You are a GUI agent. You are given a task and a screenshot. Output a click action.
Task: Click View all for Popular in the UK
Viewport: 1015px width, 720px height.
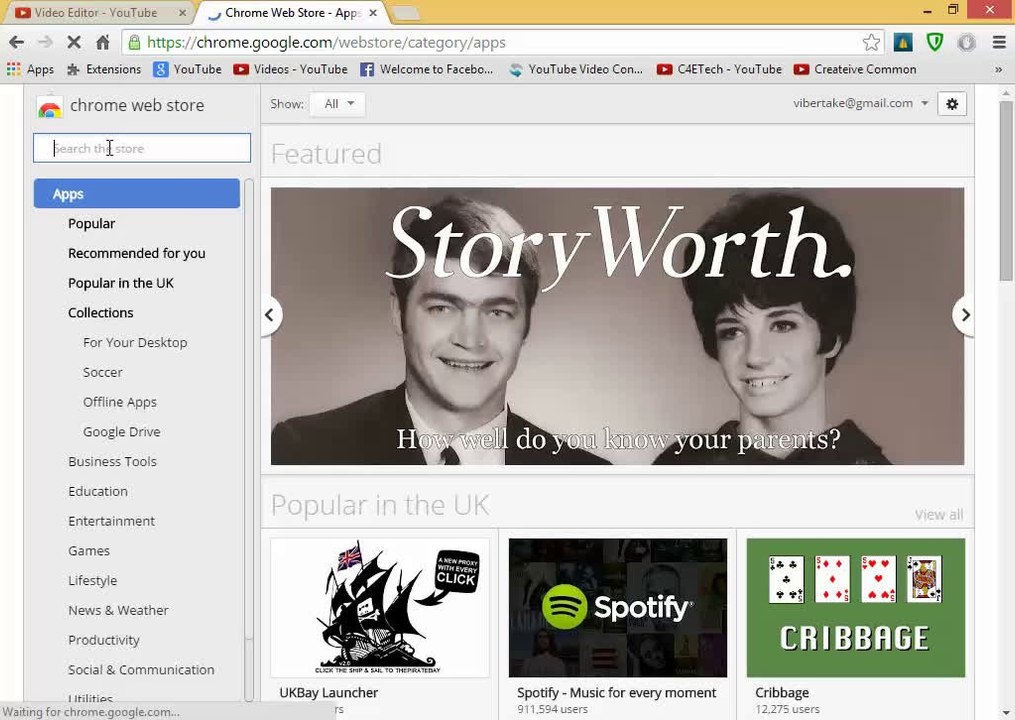pos(939,515)
